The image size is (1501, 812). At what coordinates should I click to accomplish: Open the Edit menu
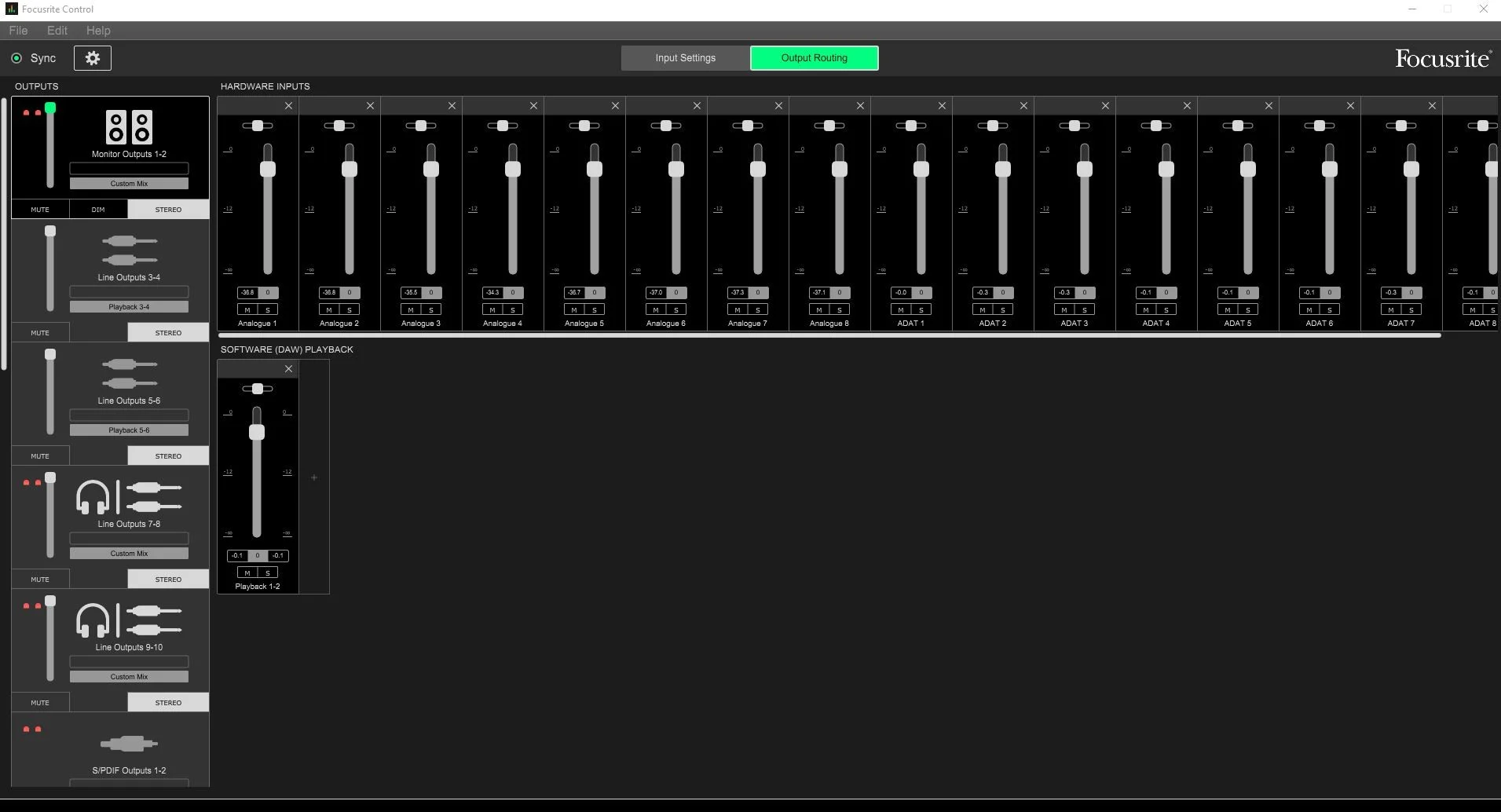click(57, 31)
